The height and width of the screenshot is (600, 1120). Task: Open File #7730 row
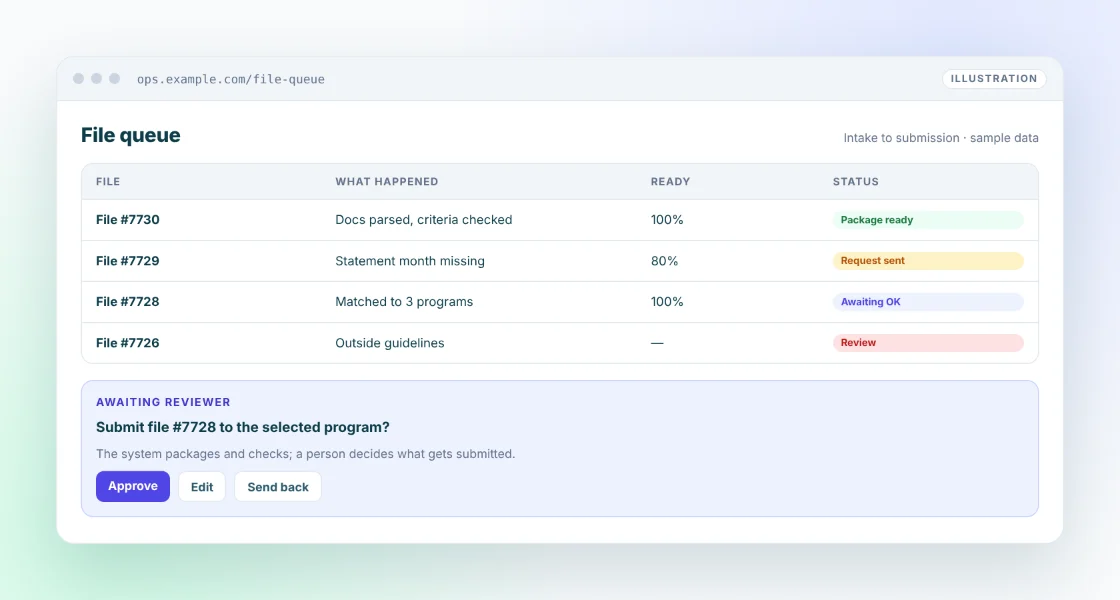click(x=559, y=220)
